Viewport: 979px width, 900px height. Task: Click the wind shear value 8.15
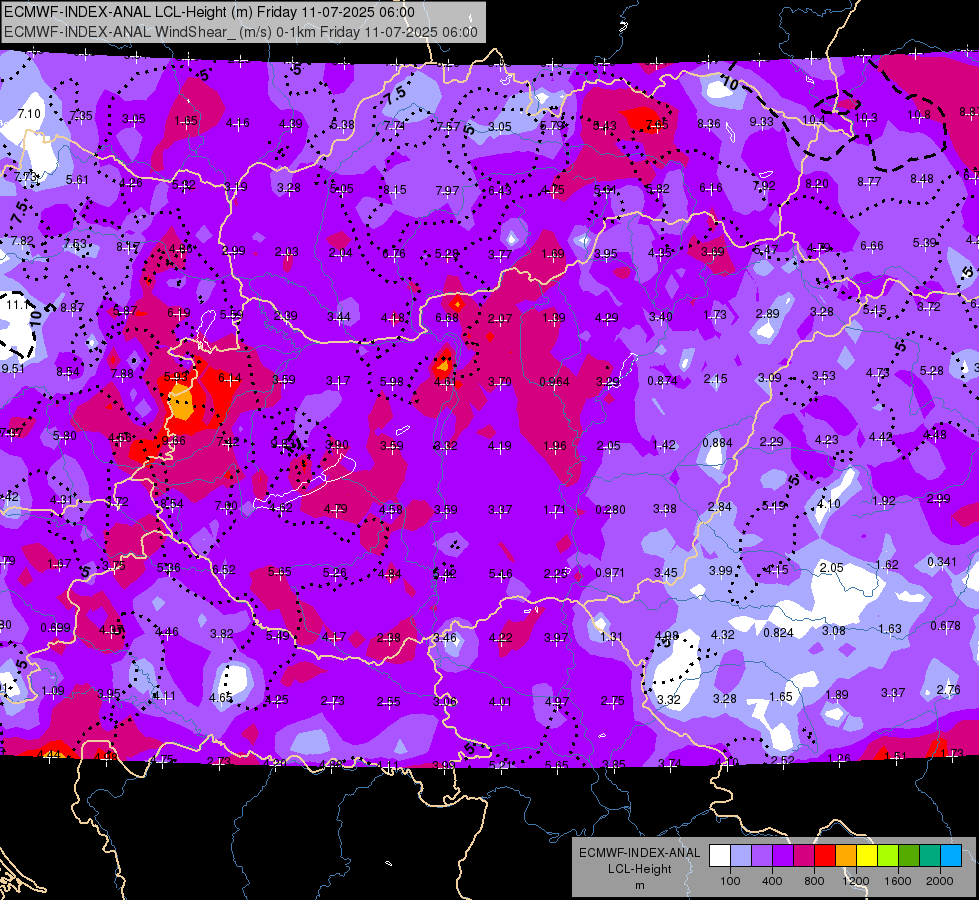coord(395,189)
